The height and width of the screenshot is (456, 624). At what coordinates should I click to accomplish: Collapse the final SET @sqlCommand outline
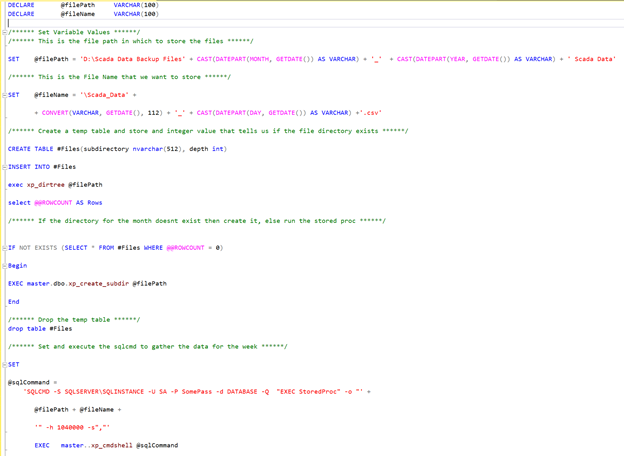pyautogui.click(x=4, y=364)
